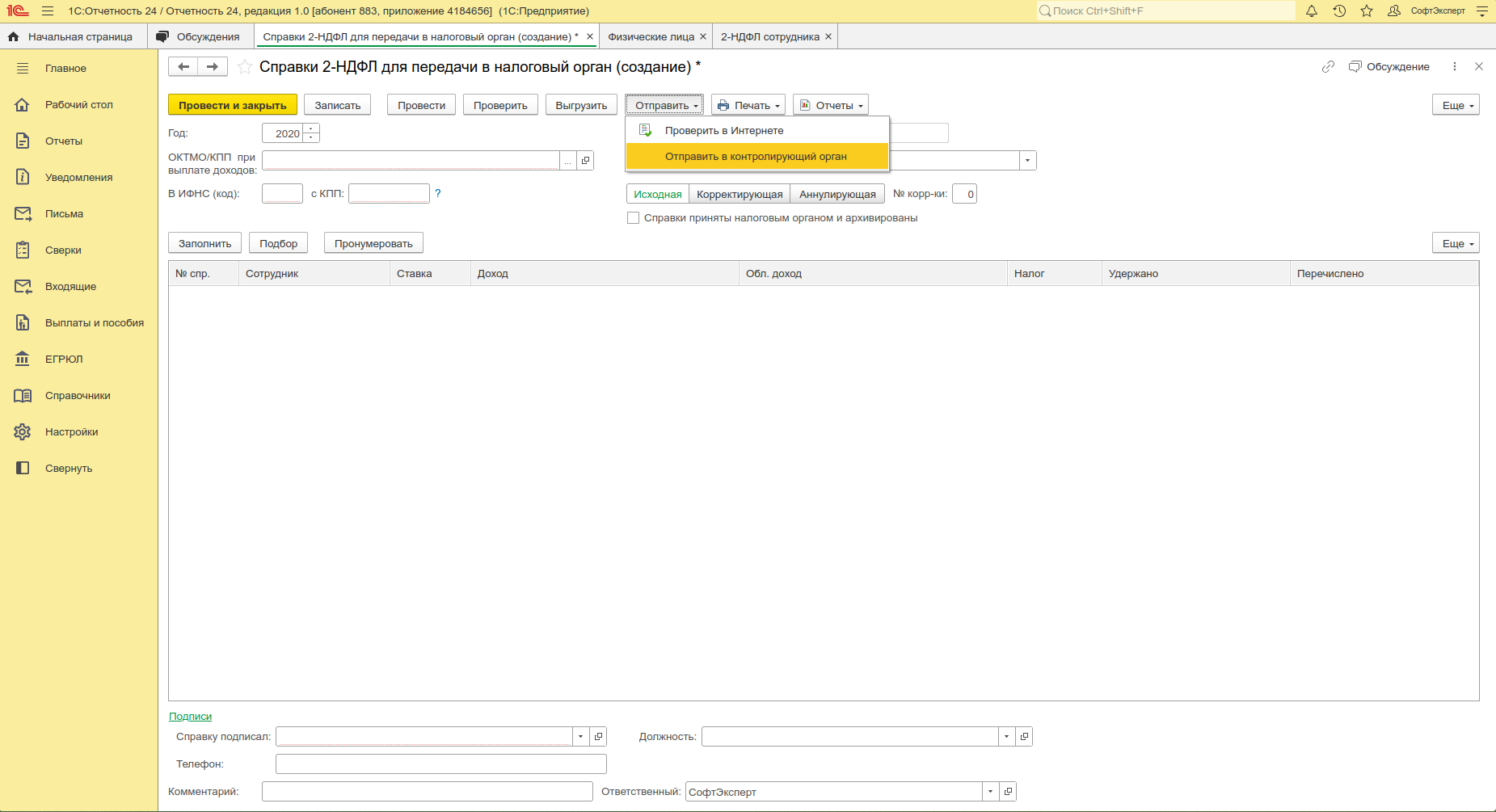Open the Подписи link
Image resolution: width=1496 pixels, height=812 pixels.
(x=190, y=717)
